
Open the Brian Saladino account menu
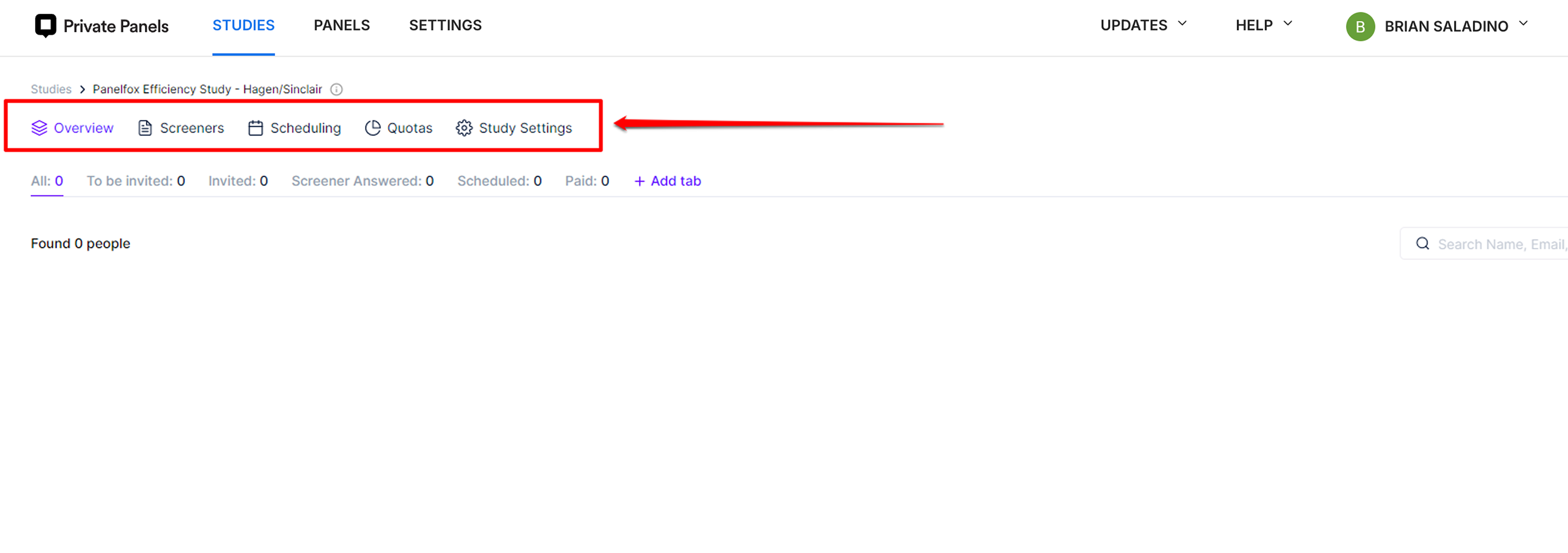(1455, 26)
